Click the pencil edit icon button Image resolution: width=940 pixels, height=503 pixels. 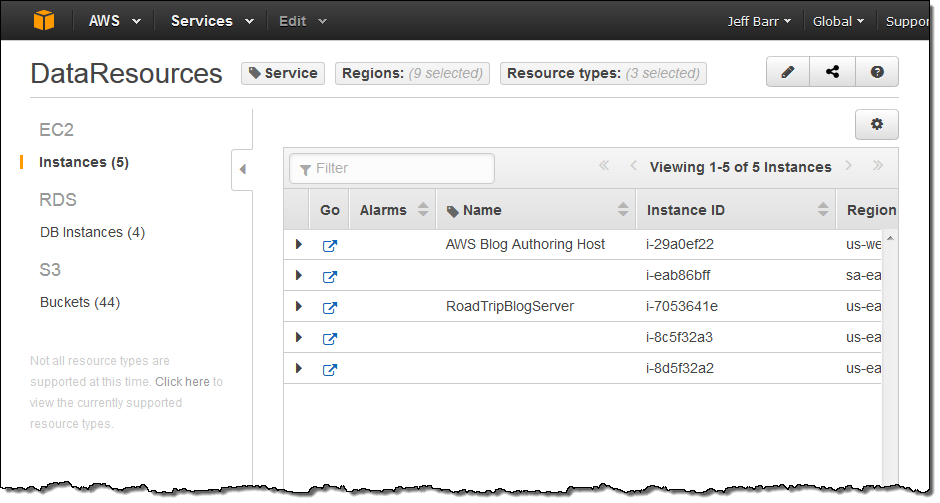point(788,72)
